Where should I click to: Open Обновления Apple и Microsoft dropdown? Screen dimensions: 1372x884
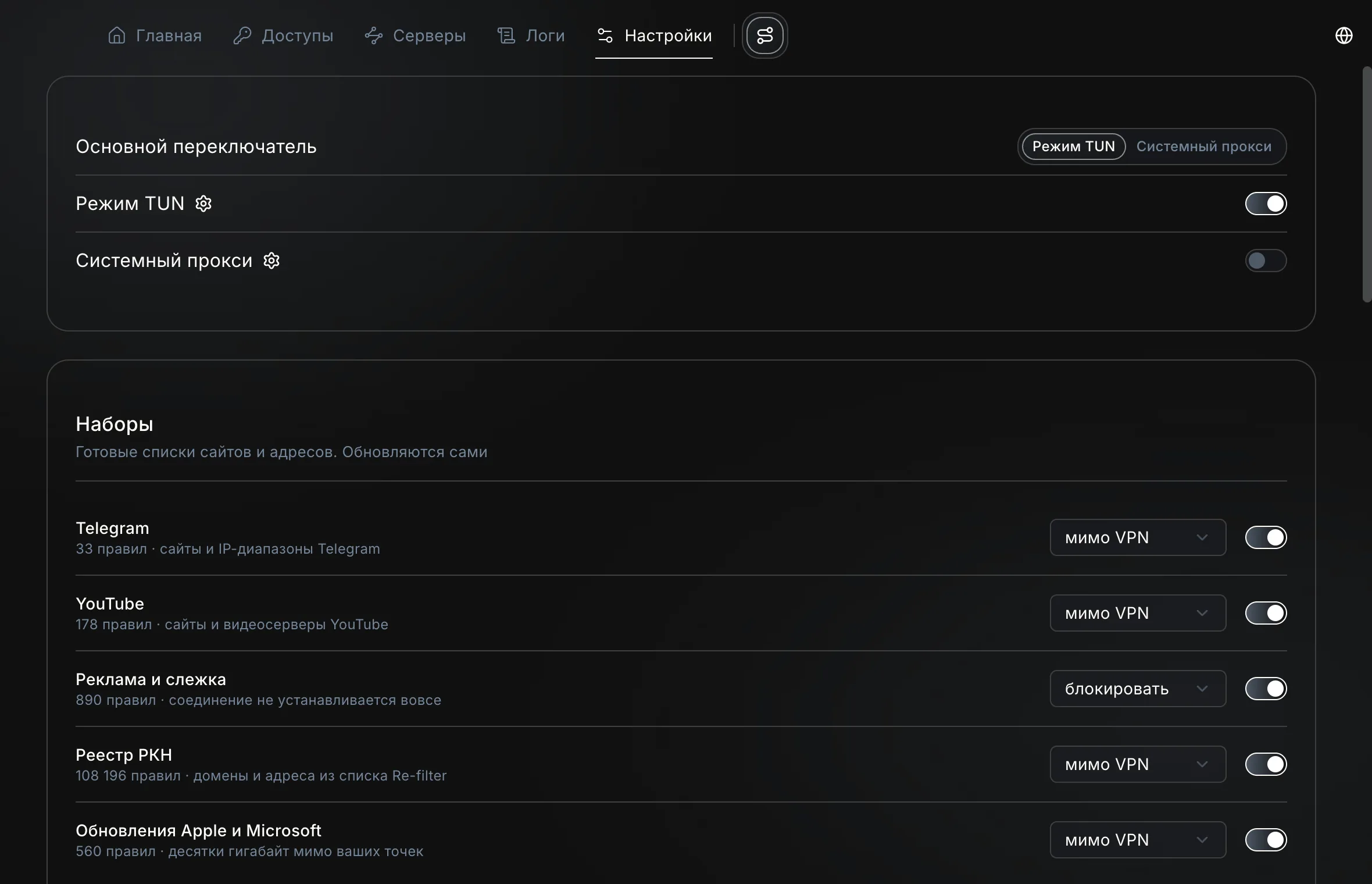pos(1138,840)
